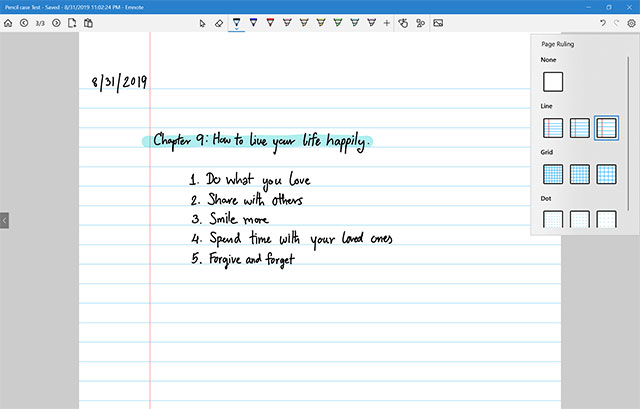Click the paste clipboard icon
This screenshot has width=640, height=409.
[x=89, y=22]
